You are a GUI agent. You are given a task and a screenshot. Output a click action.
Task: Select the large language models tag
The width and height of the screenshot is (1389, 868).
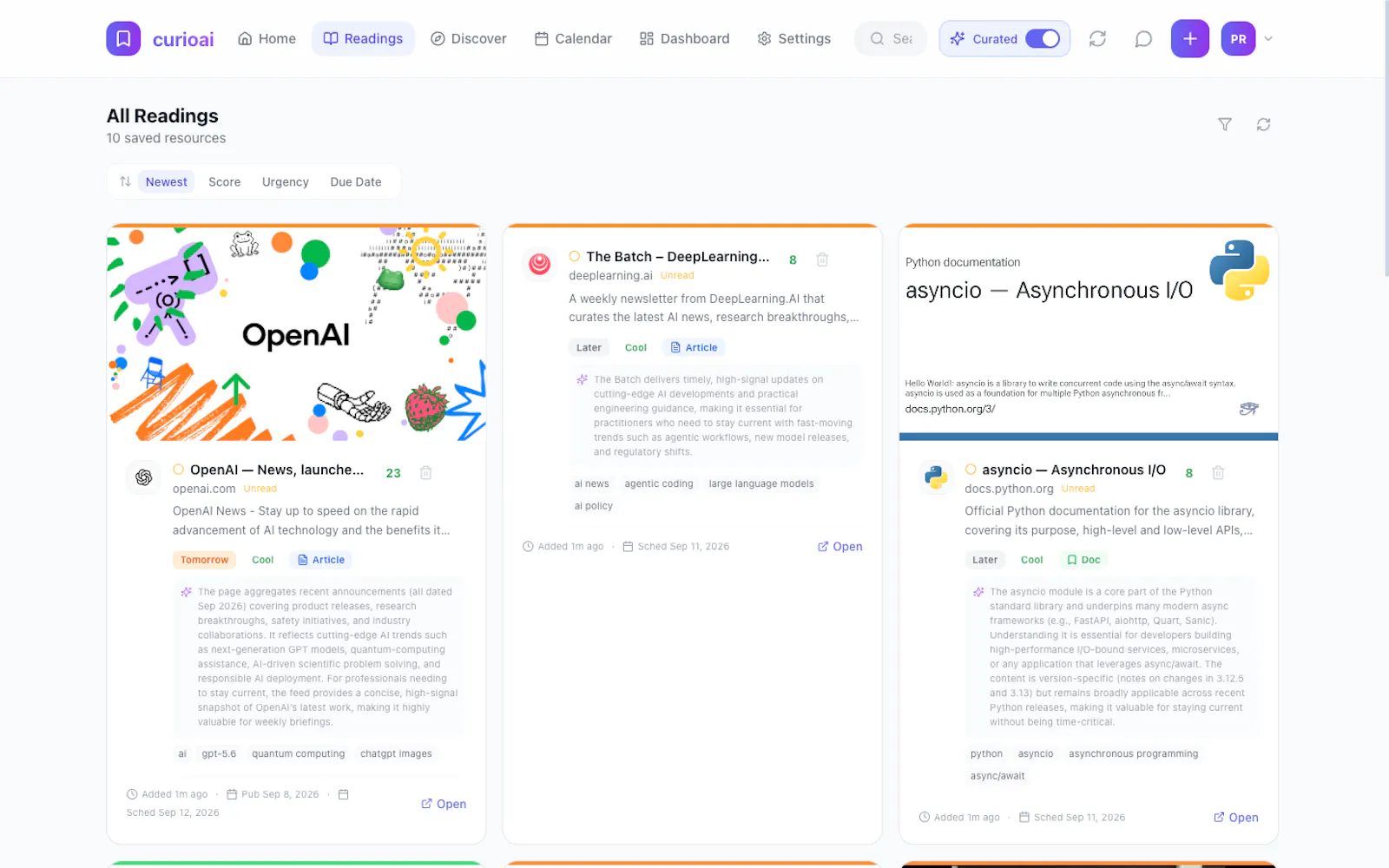[761, 483]
